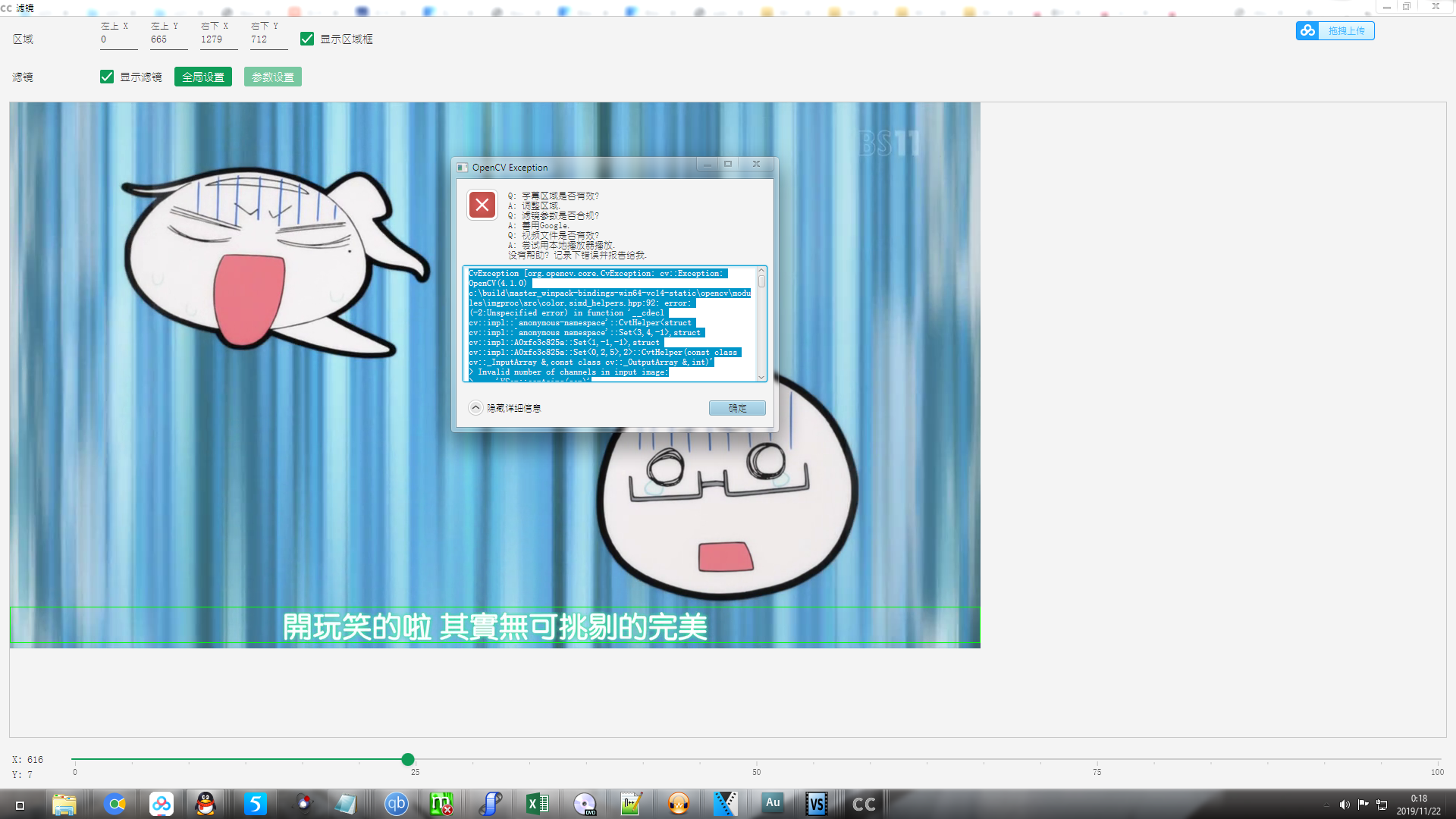Image resolution: width=1456 pixels, height=819 pixels.
Task: Open the DVD disc taskbar icon
Action: pyautogui.click(x=585, y=804)
